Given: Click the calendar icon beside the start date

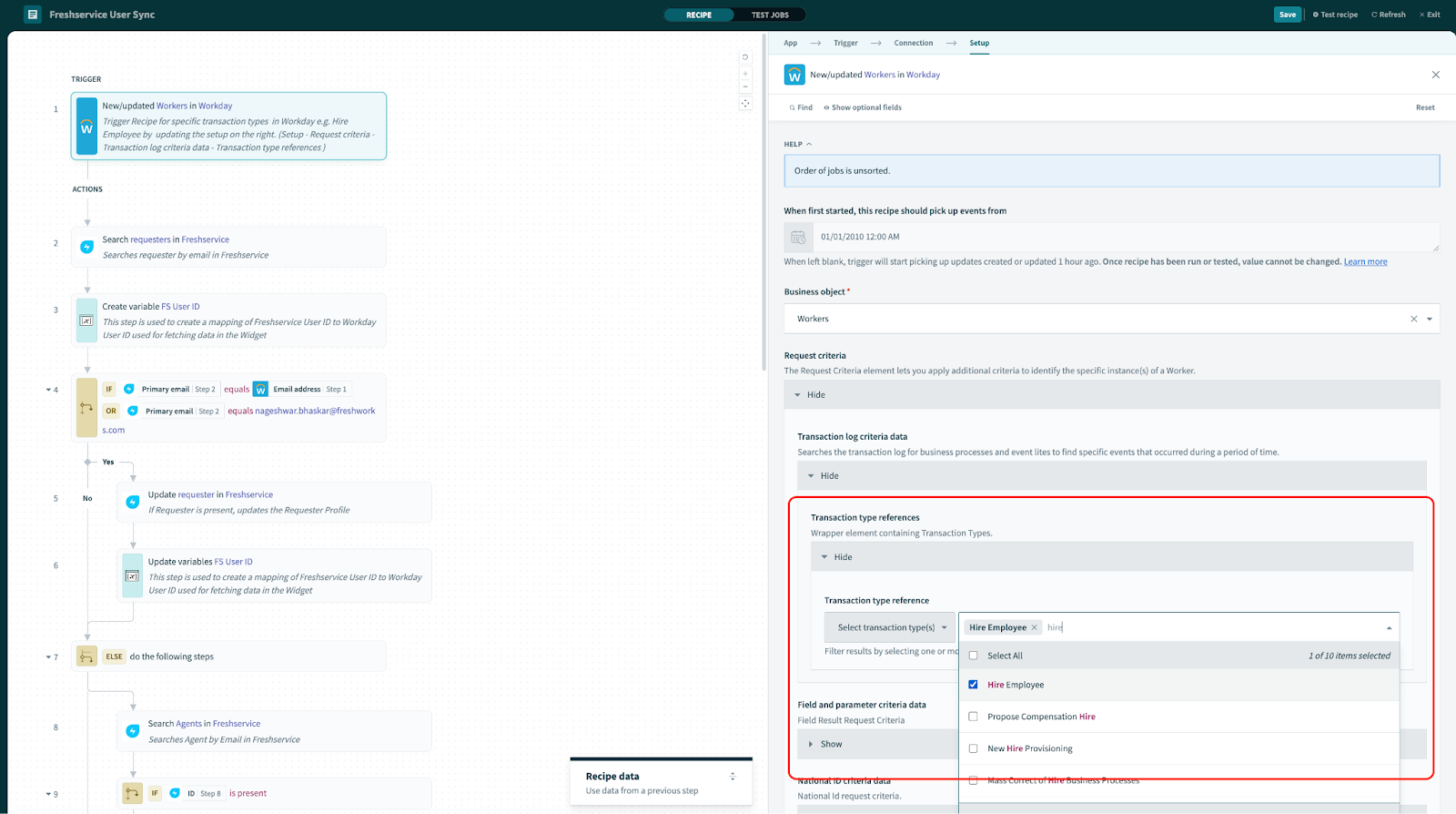Looking at the screenshot, I should click(x=798, y=238).
